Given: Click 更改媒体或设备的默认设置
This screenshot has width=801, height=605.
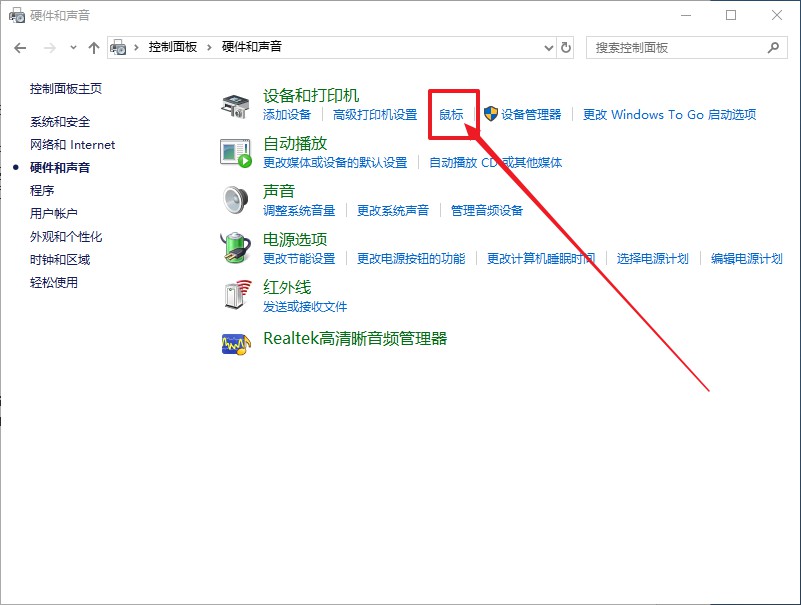Looking at the screenshot, I should pyautogui.click(x=335, y=162).
